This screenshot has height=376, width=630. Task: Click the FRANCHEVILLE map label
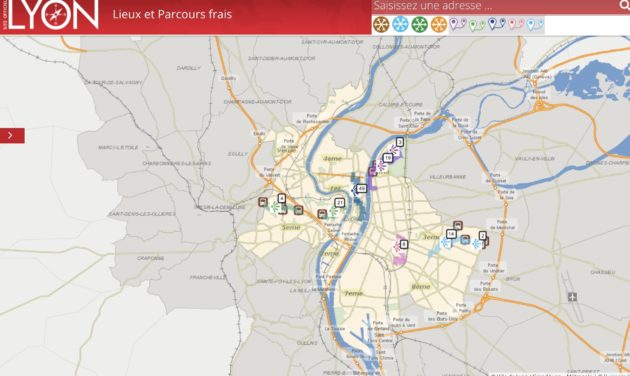208,277
